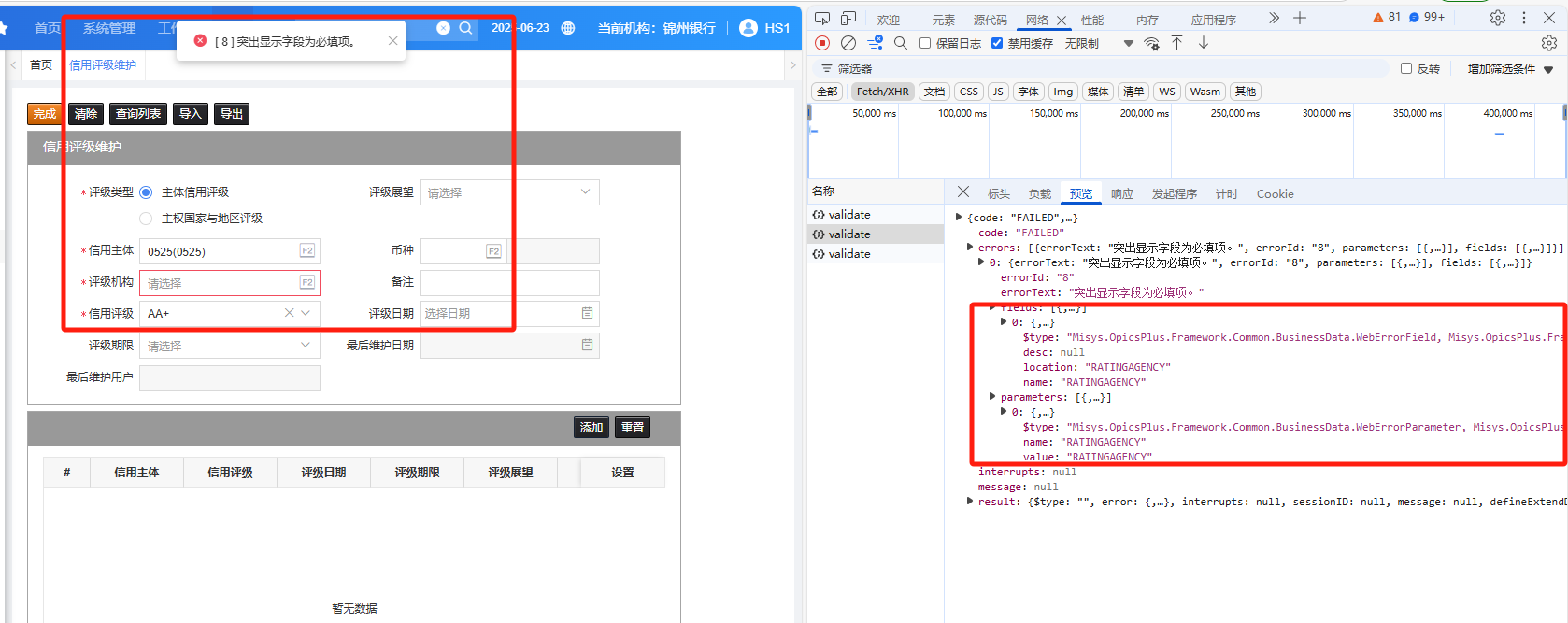Click the warning count 81 indicator
1568x623 pixels.
[1387, 17]
